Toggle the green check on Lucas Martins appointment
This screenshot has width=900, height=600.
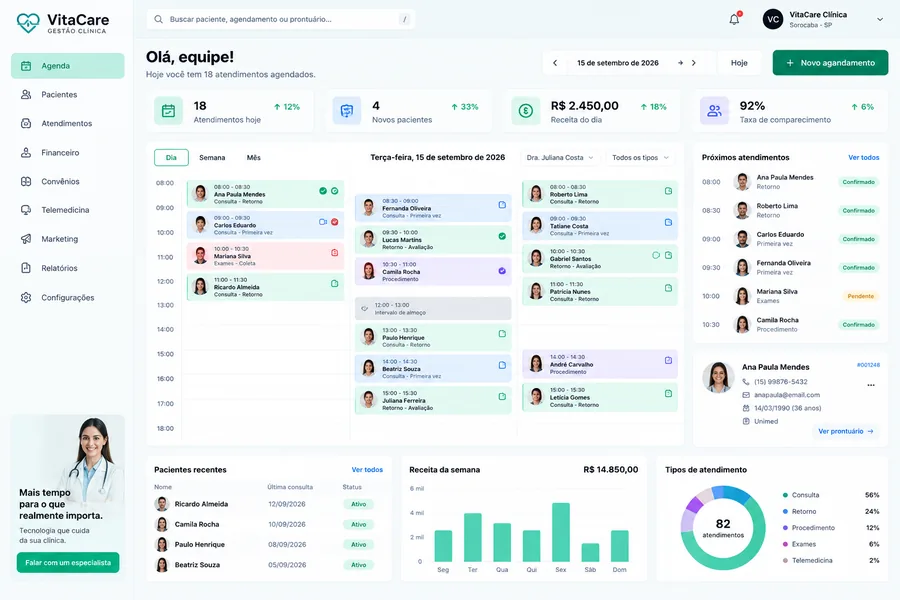coord(502,236)
